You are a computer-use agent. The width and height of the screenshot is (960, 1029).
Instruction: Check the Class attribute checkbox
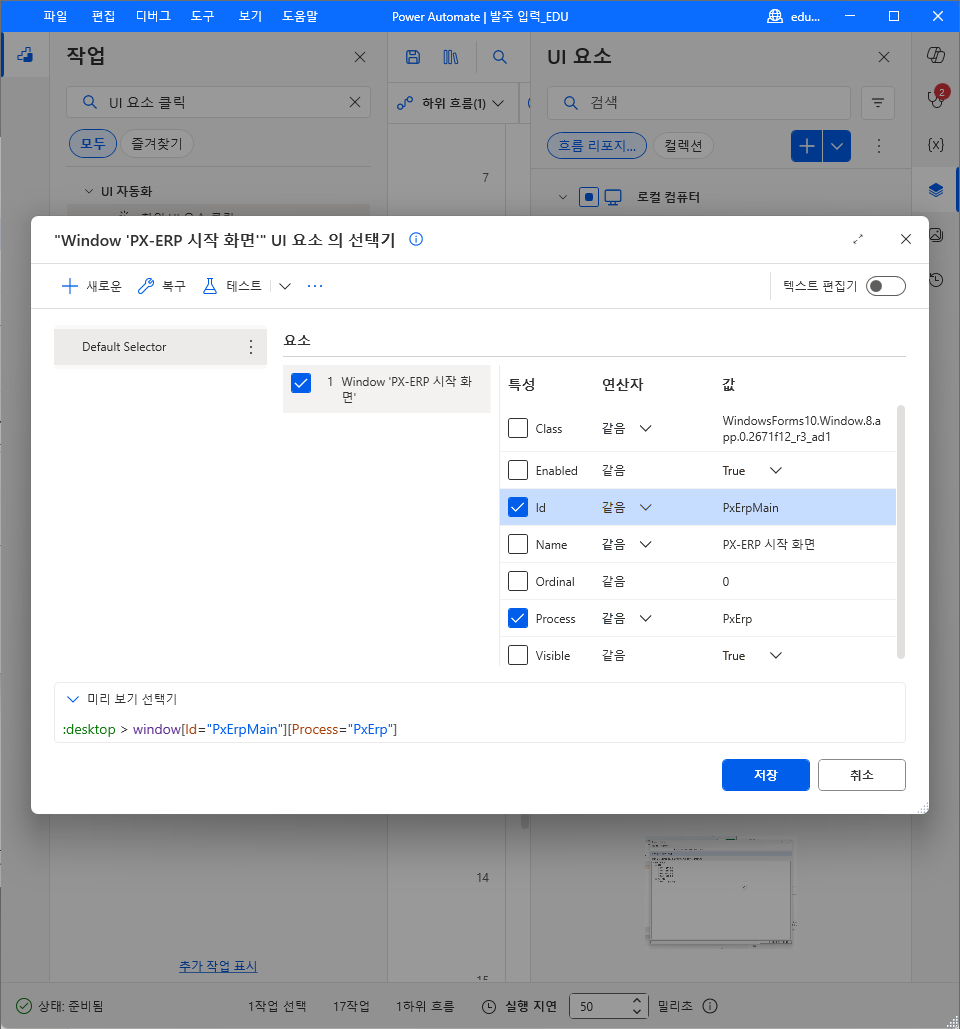(x=518, y=428)
